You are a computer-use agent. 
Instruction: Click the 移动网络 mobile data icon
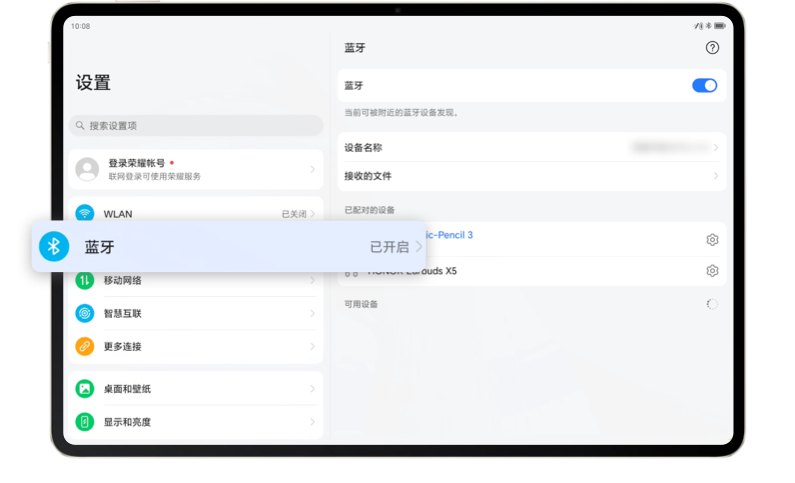click(x=85, y=280)
